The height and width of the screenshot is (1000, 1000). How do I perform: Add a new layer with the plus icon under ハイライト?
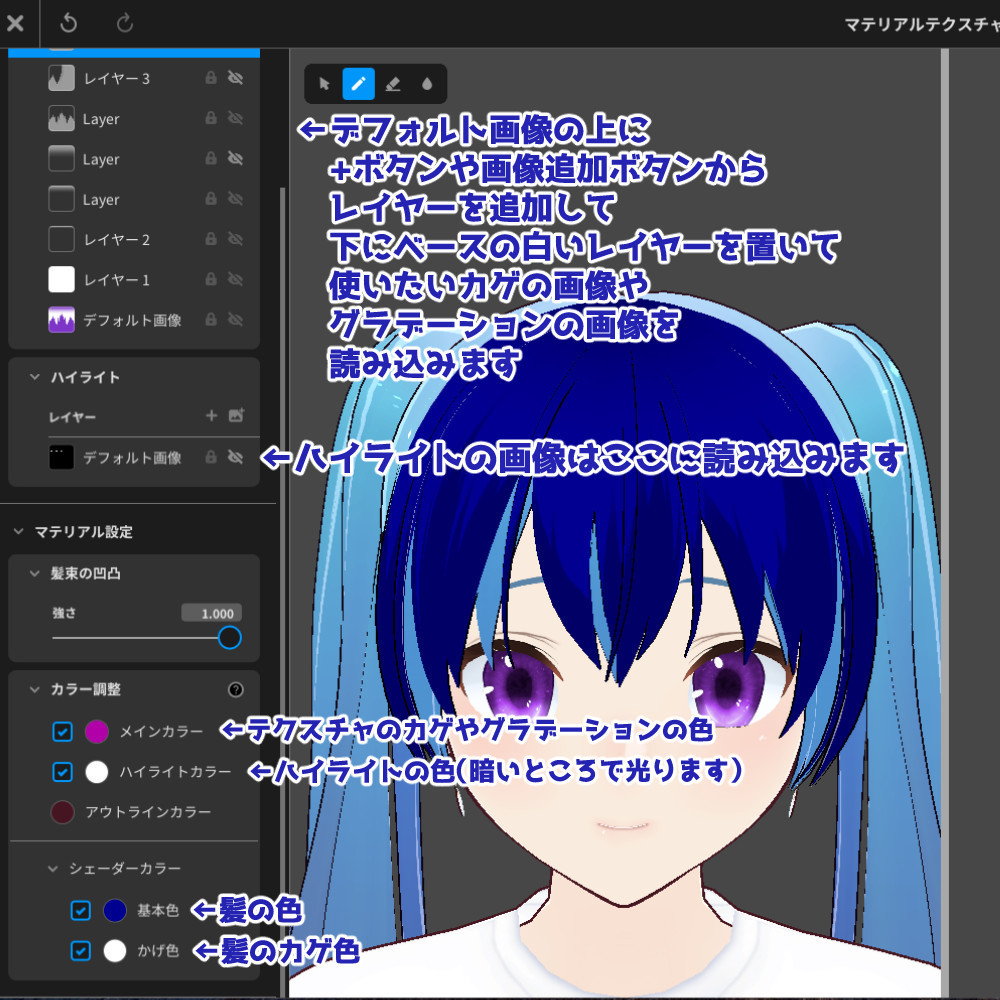211,416
